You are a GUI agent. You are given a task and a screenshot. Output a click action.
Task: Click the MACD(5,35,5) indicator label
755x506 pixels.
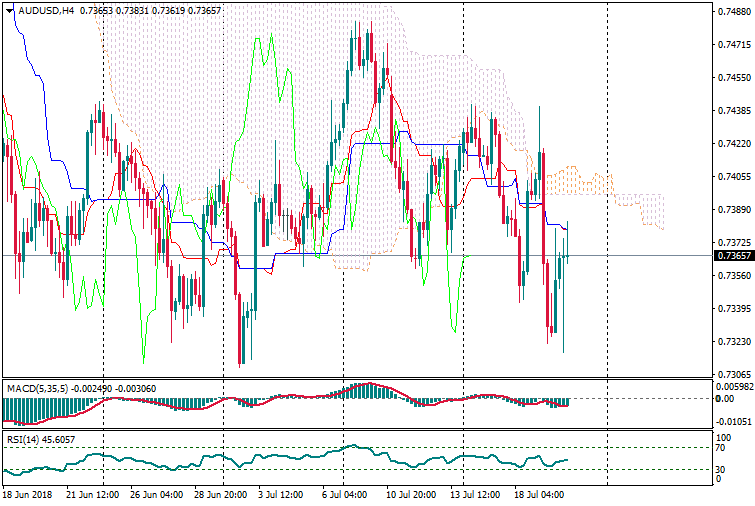coord(35,387)
